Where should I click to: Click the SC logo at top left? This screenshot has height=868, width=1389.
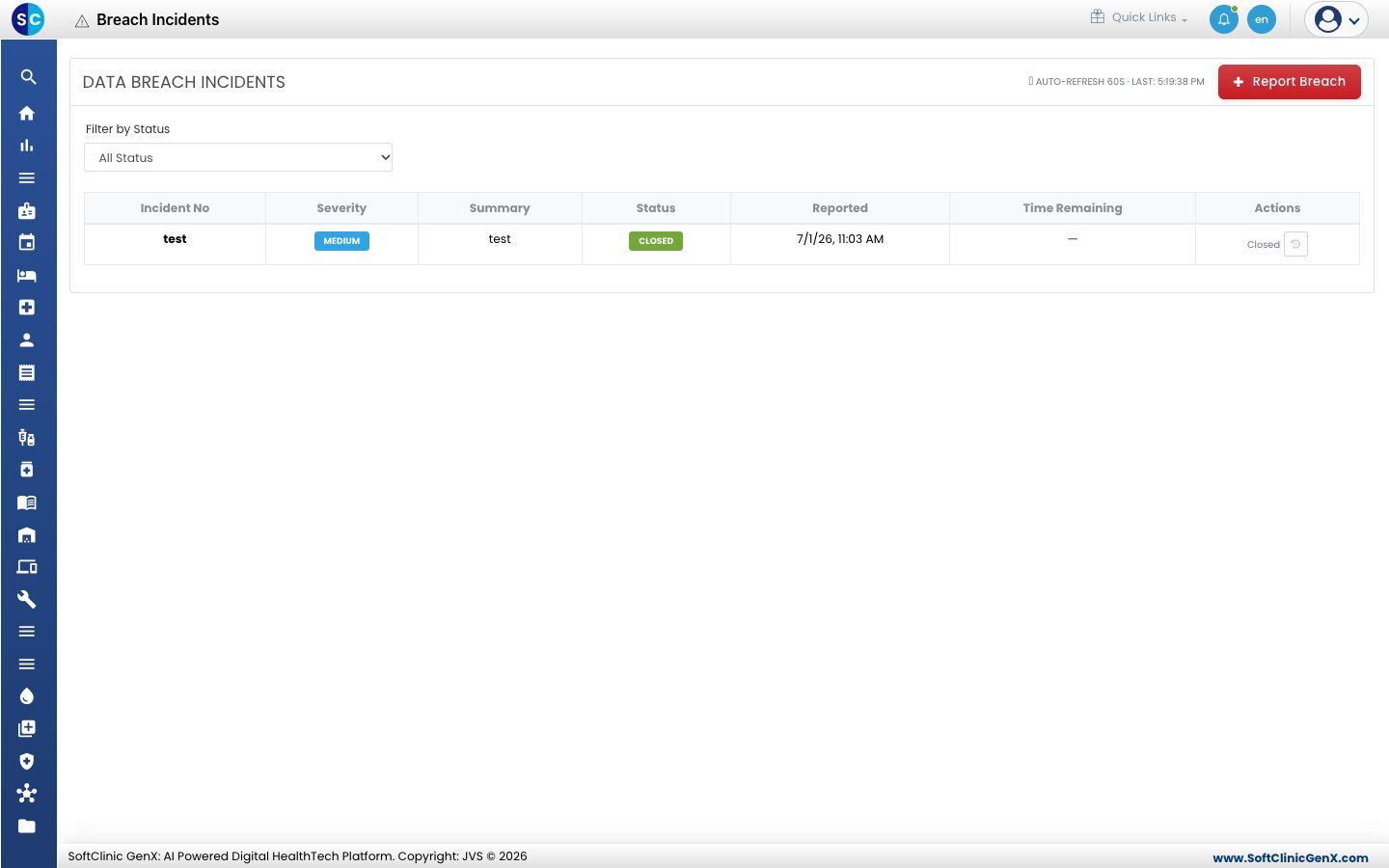tap(28, 19)
